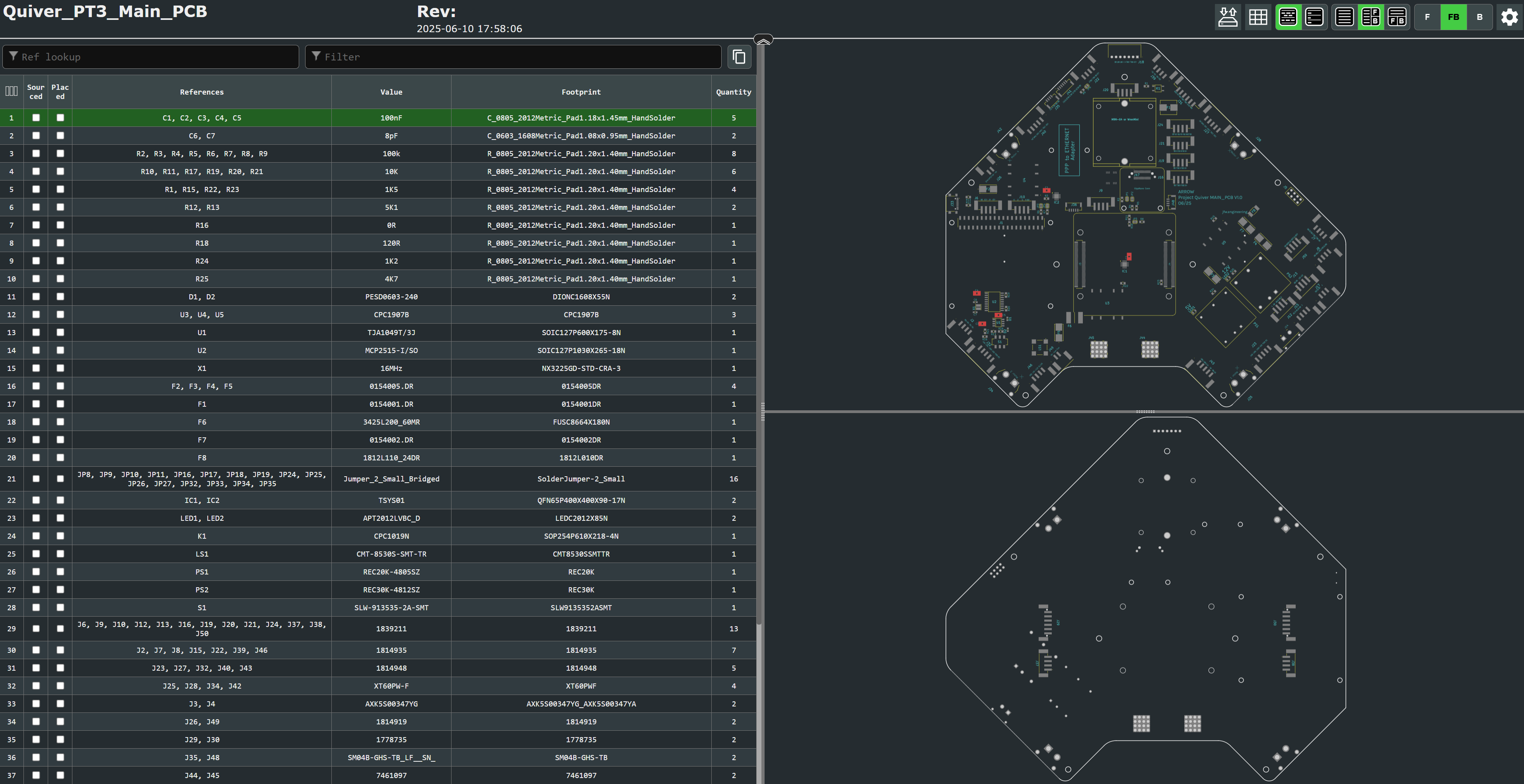Image resolution: width=1524 pixels, height=784 pixels.
Task: Check Sourced for the X1 16MHz crystal
Action: click(x=36, y=368)
